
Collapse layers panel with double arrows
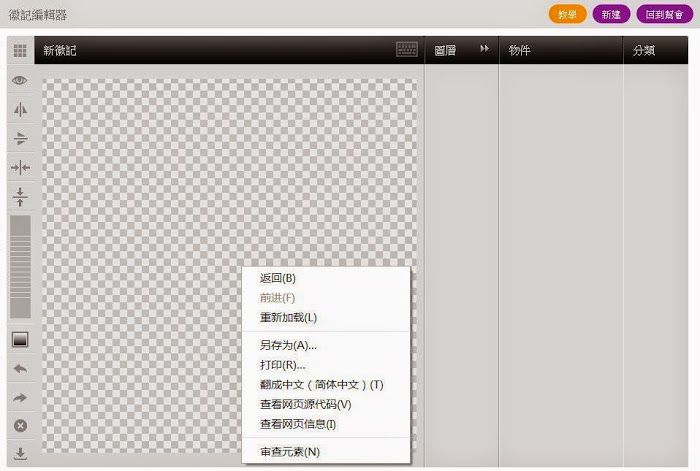tap(484, 49)
